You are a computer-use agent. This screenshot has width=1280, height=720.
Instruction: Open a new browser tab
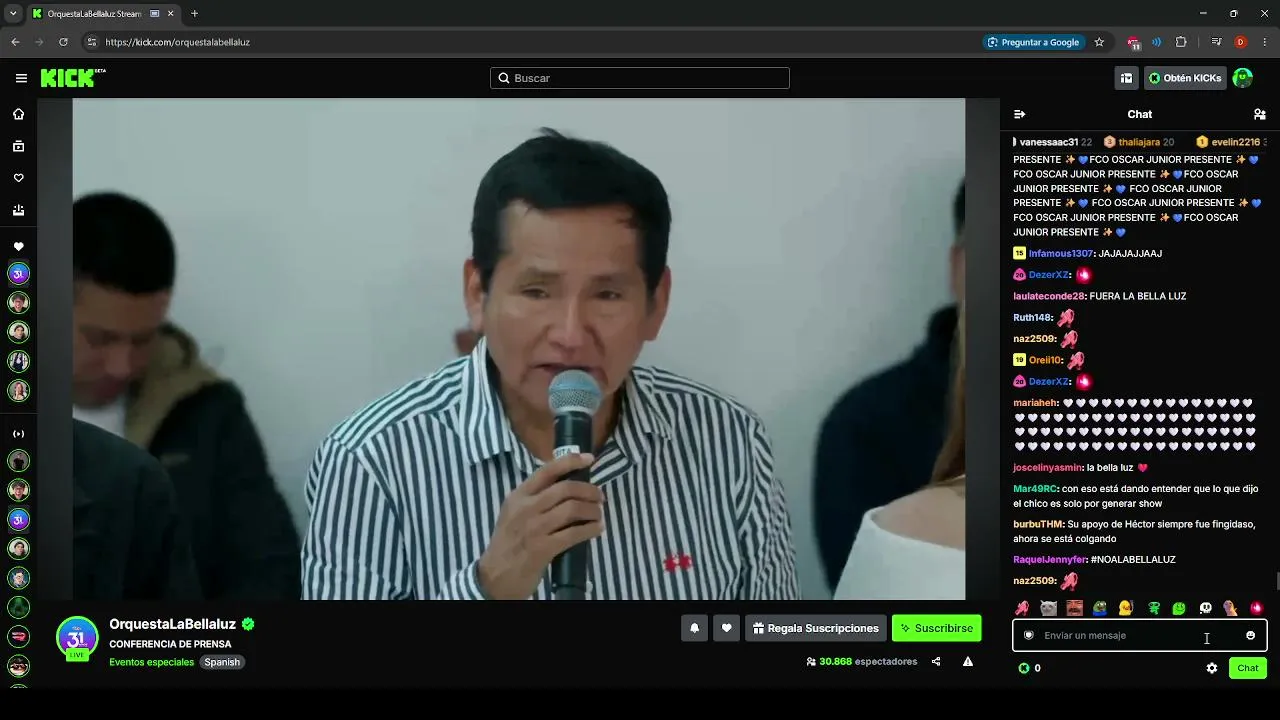[x=194, y=14]
